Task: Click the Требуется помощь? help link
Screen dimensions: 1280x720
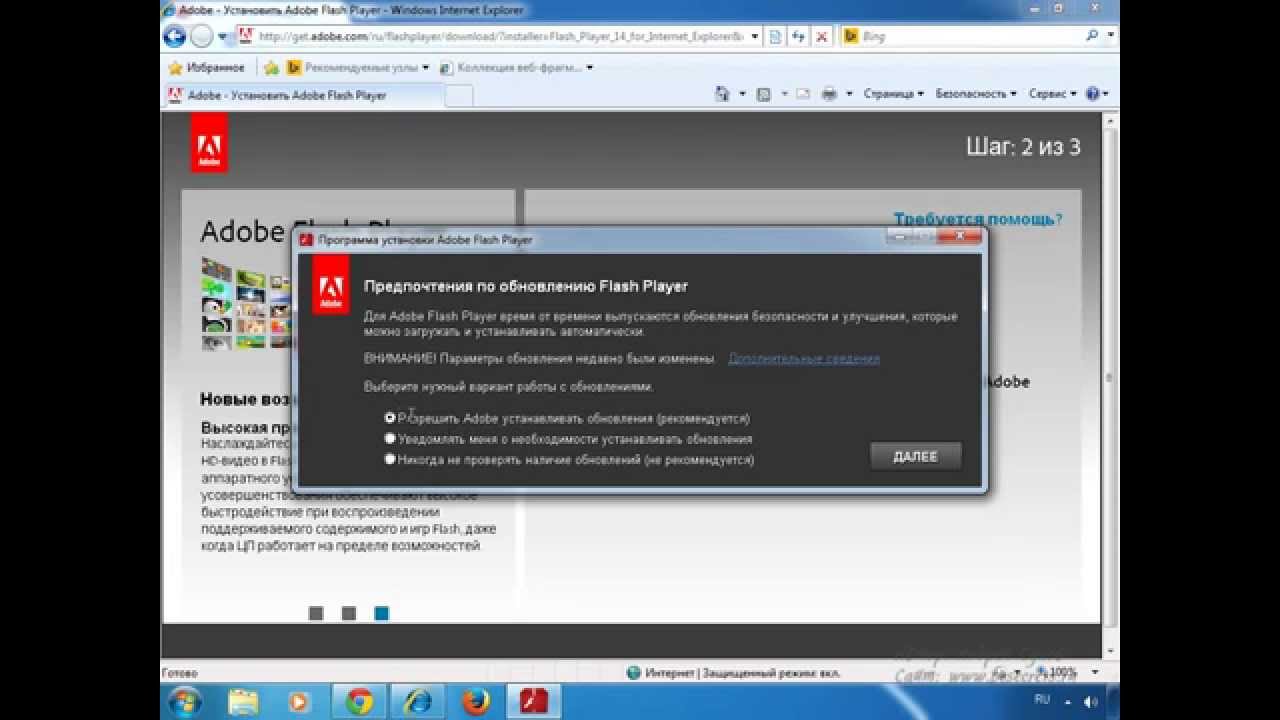Action: (x=978, y=219)
